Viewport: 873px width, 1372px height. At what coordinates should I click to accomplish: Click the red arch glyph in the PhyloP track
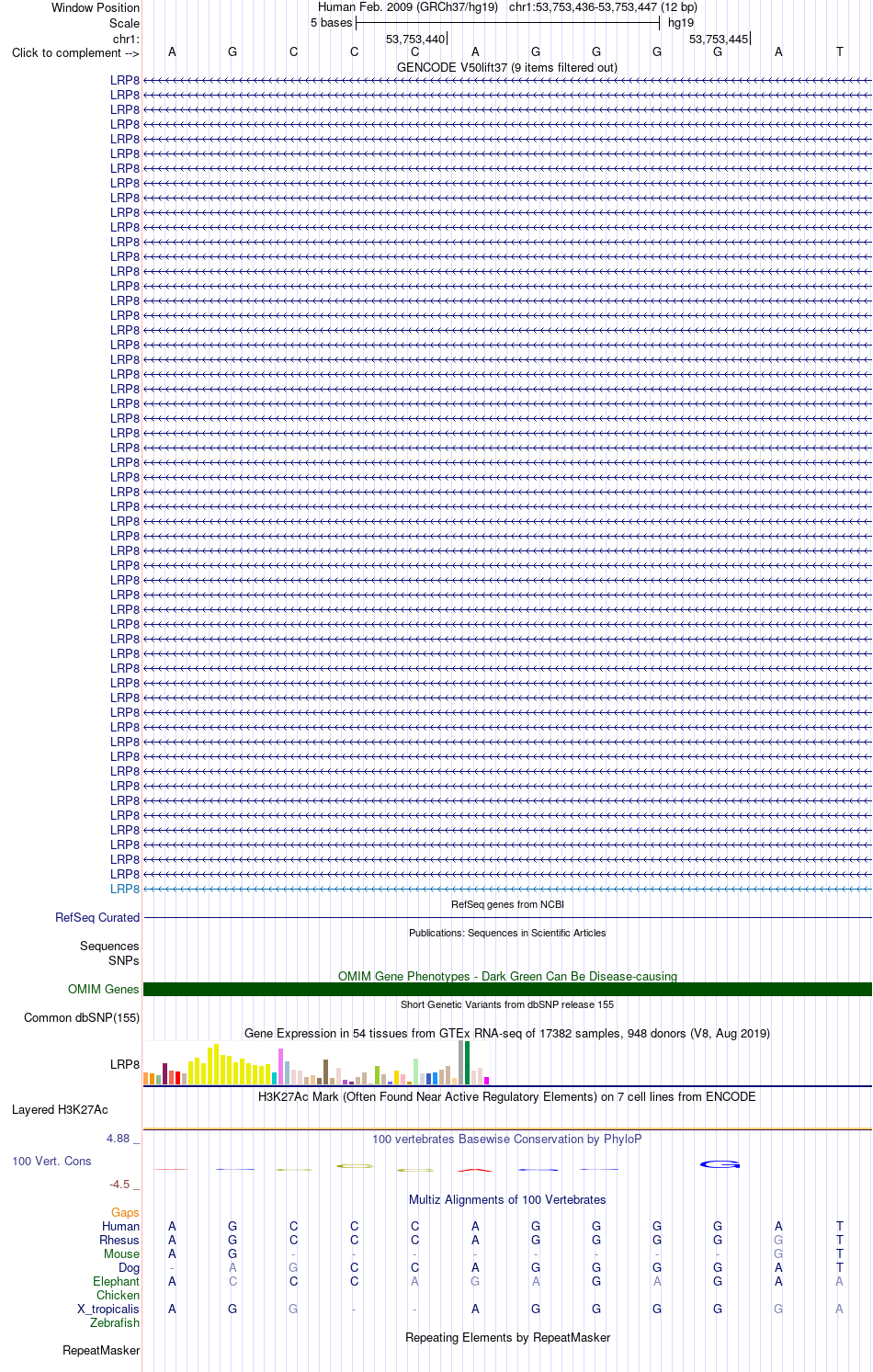click(x=475, y=1170)
